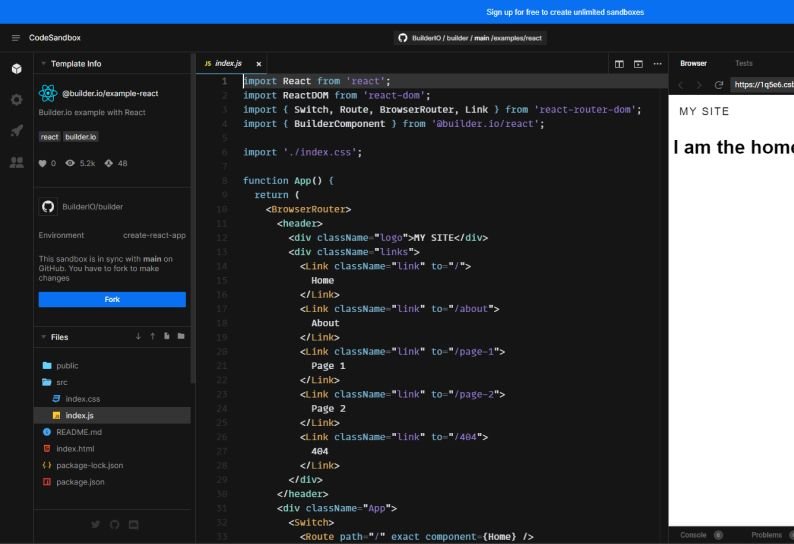794x544 pixels.
Task: Collapse the Files section
Action: click(x=43, y=337)
